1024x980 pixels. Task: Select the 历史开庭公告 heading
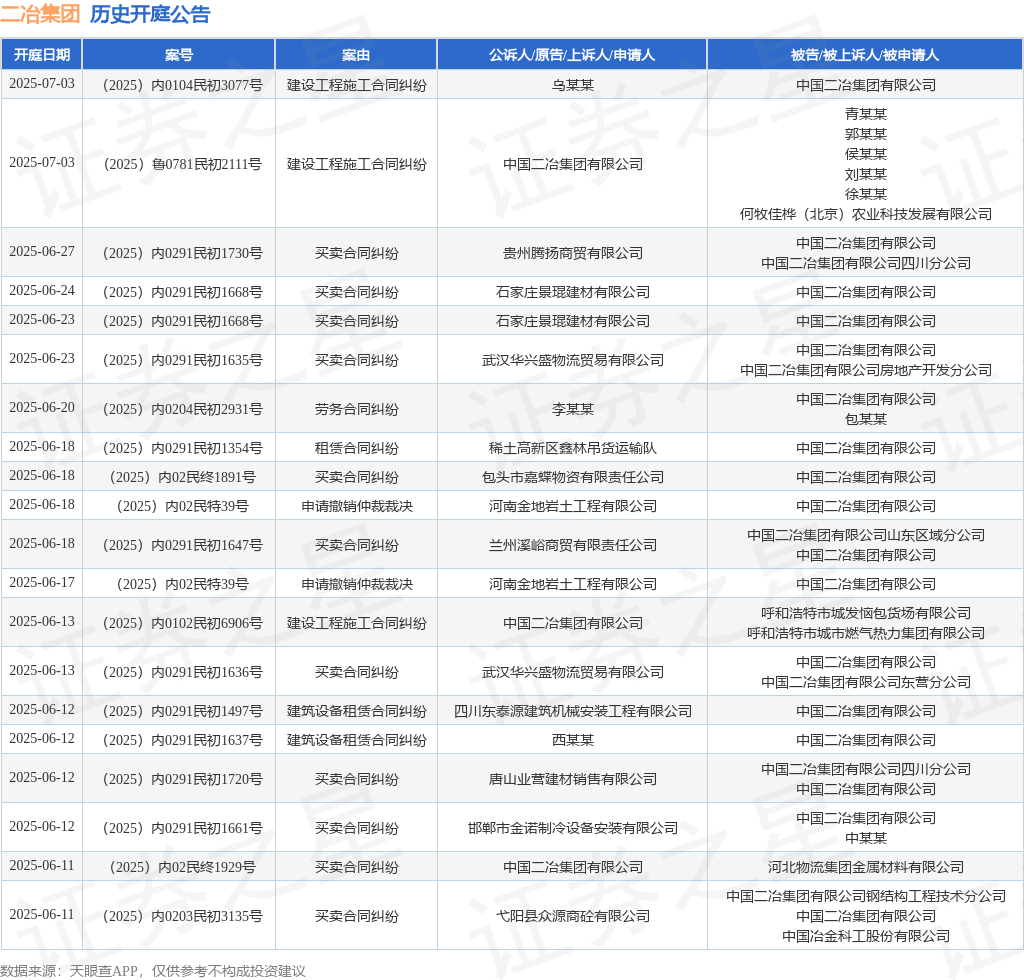(150, 14)
